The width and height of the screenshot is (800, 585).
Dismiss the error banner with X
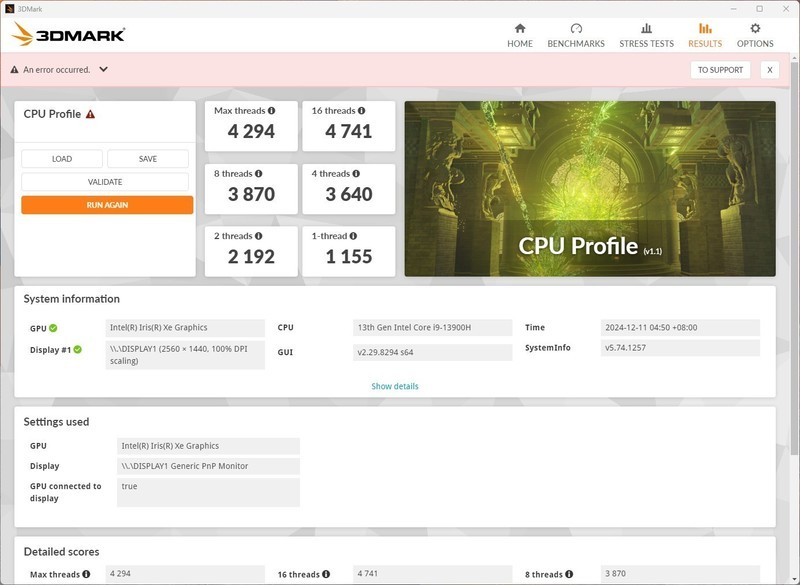coord(769,70)
